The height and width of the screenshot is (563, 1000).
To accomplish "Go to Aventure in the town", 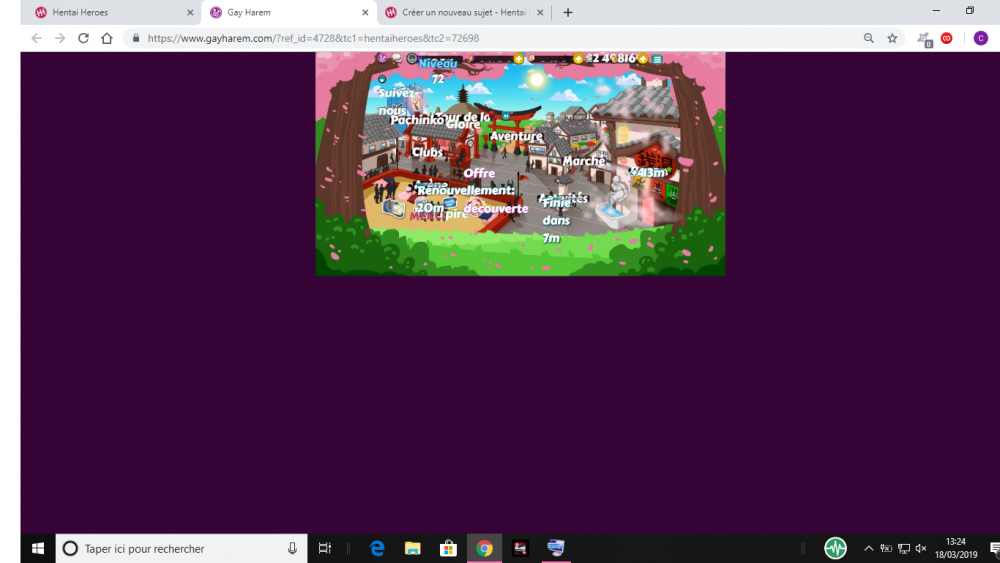I will point(516,136).
